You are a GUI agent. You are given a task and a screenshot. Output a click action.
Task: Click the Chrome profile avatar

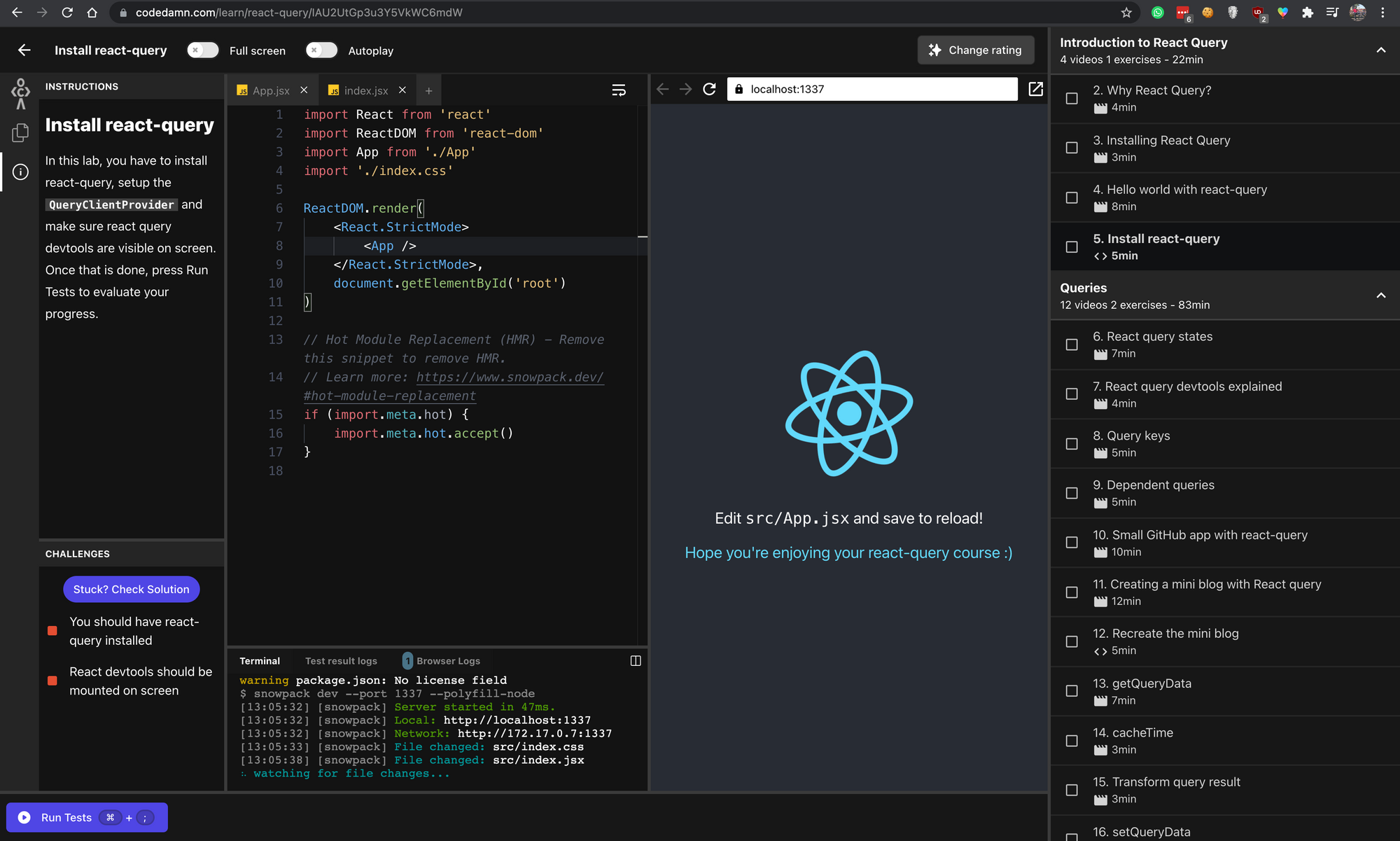tap(1358, 13)
